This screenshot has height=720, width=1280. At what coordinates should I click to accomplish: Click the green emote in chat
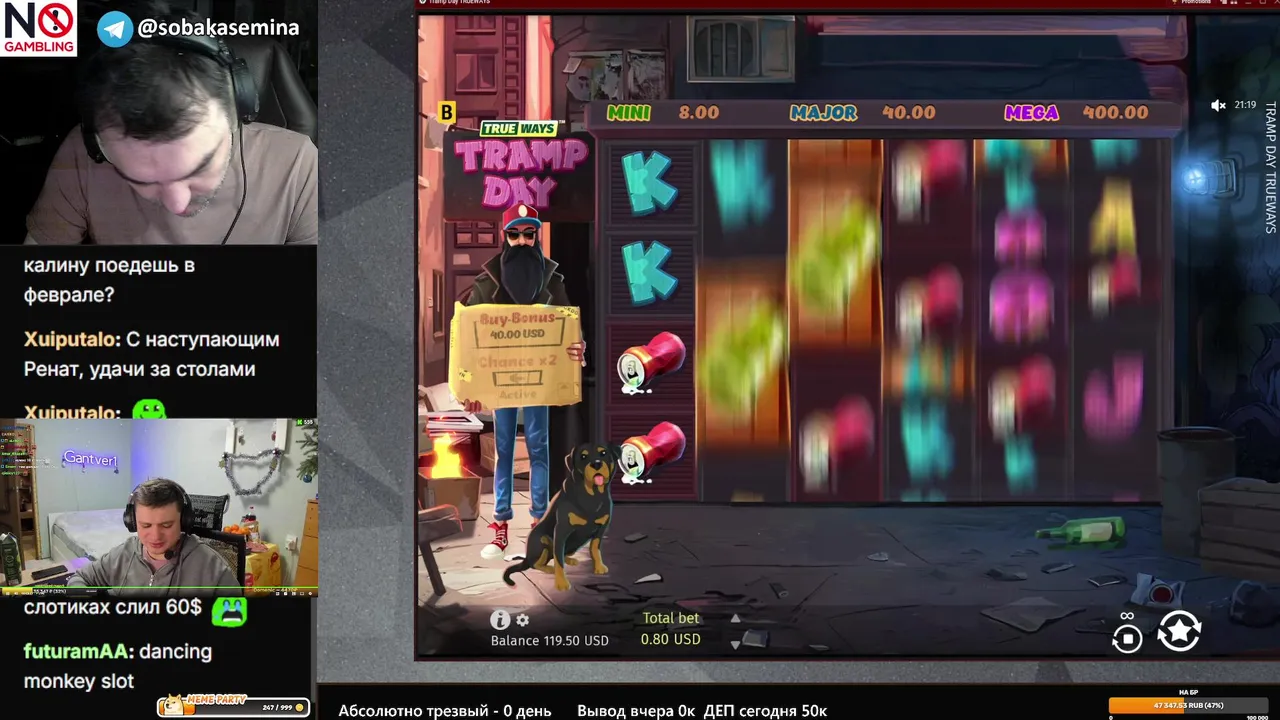pyautogui.click(x=229, y=609)
